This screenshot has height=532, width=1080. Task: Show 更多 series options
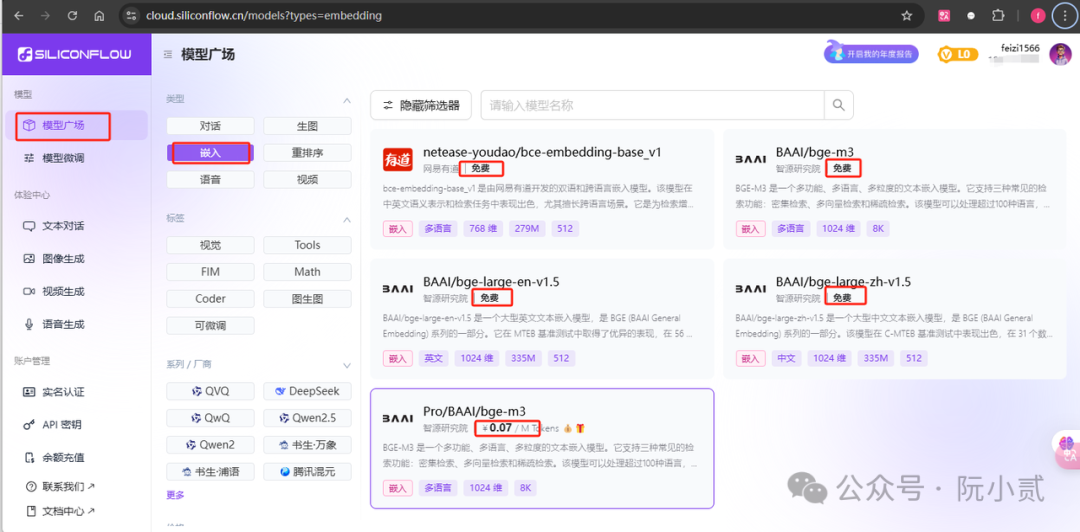point(175,495)
